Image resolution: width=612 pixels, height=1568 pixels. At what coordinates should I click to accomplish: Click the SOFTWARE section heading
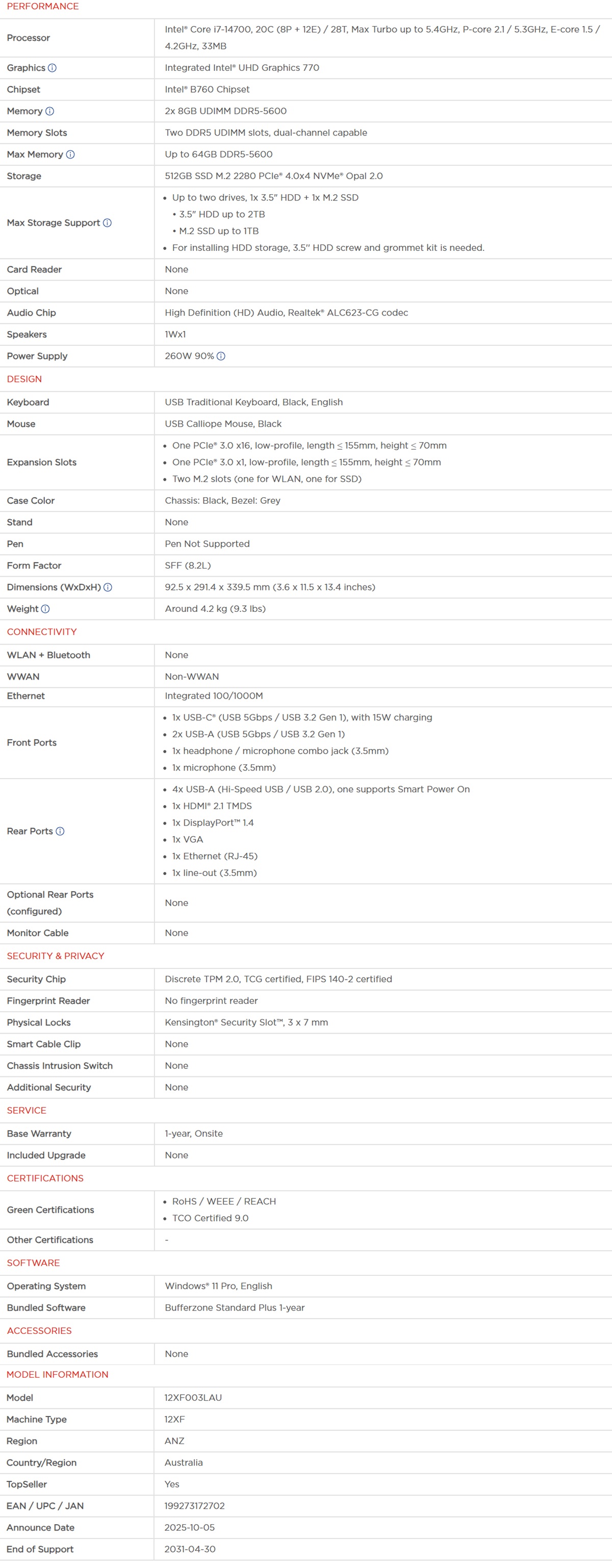[34, 1263]
